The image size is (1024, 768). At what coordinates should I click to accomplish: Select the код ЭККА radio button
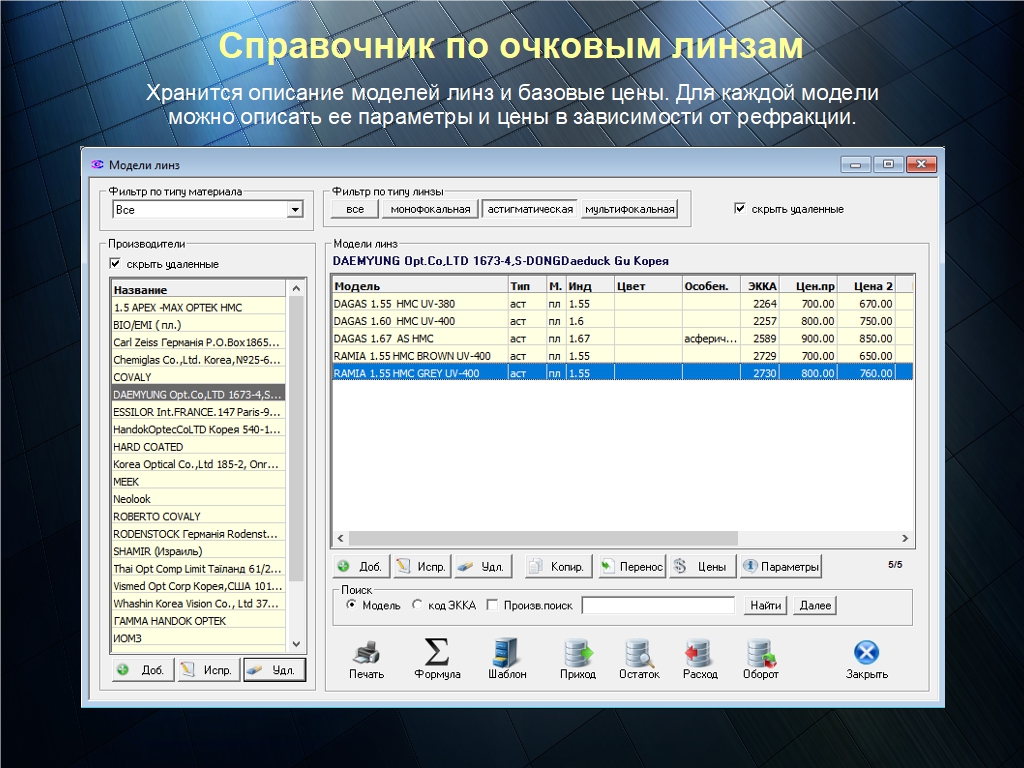click(x=417, y=605)
